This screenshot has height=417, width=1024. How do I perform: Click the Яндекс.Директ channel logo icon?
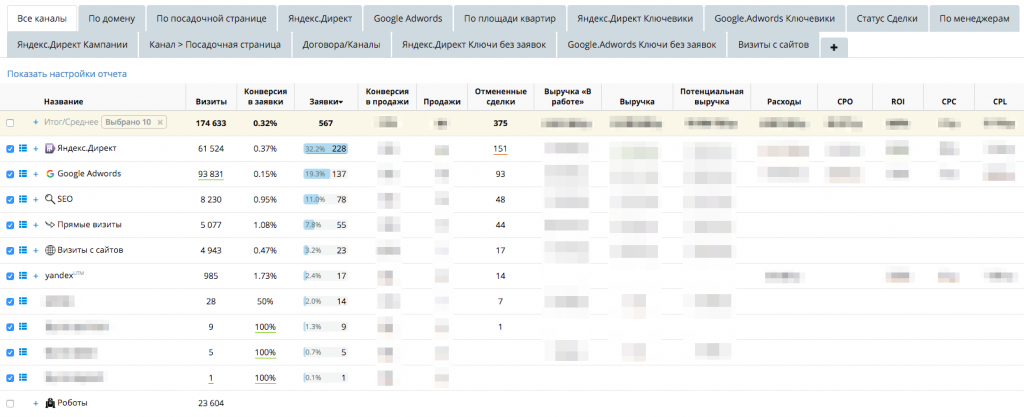(x=50, y=148)
